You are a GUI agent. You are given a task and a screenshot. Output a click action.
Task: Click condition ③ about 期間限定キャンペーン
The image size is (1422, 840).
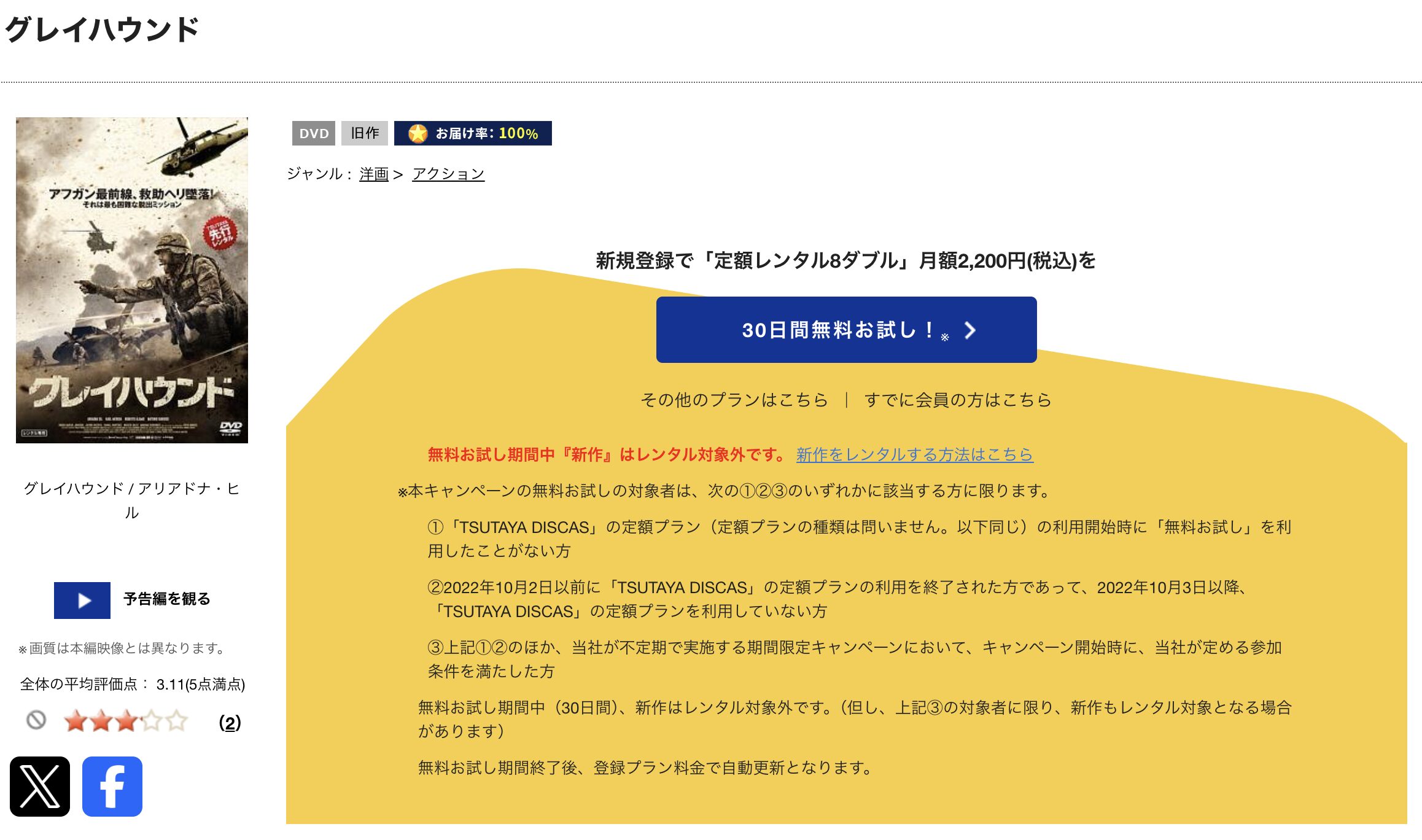pyautogui.click(x=855, y=659)
